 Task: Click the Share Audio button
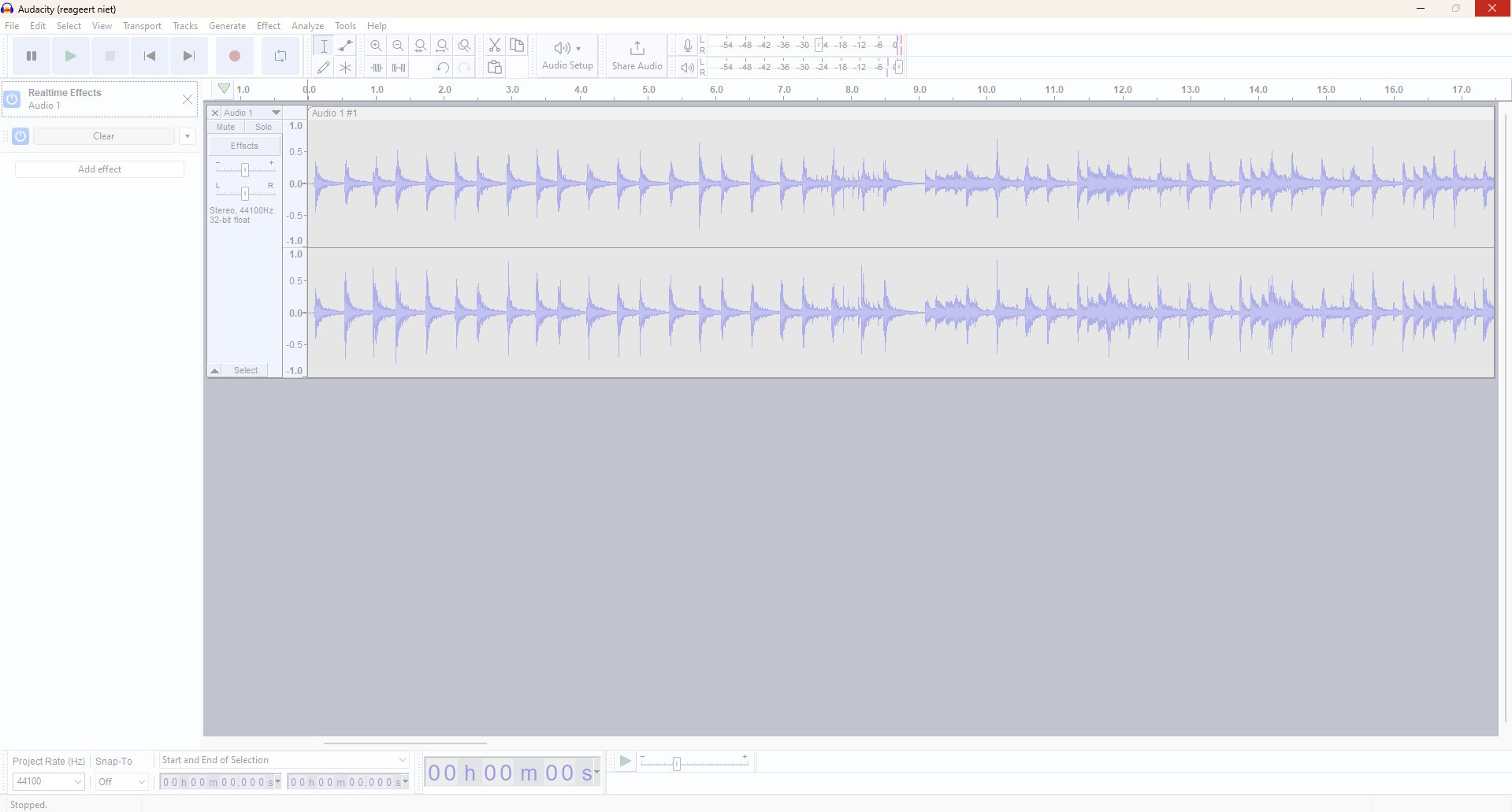point(637,56)
